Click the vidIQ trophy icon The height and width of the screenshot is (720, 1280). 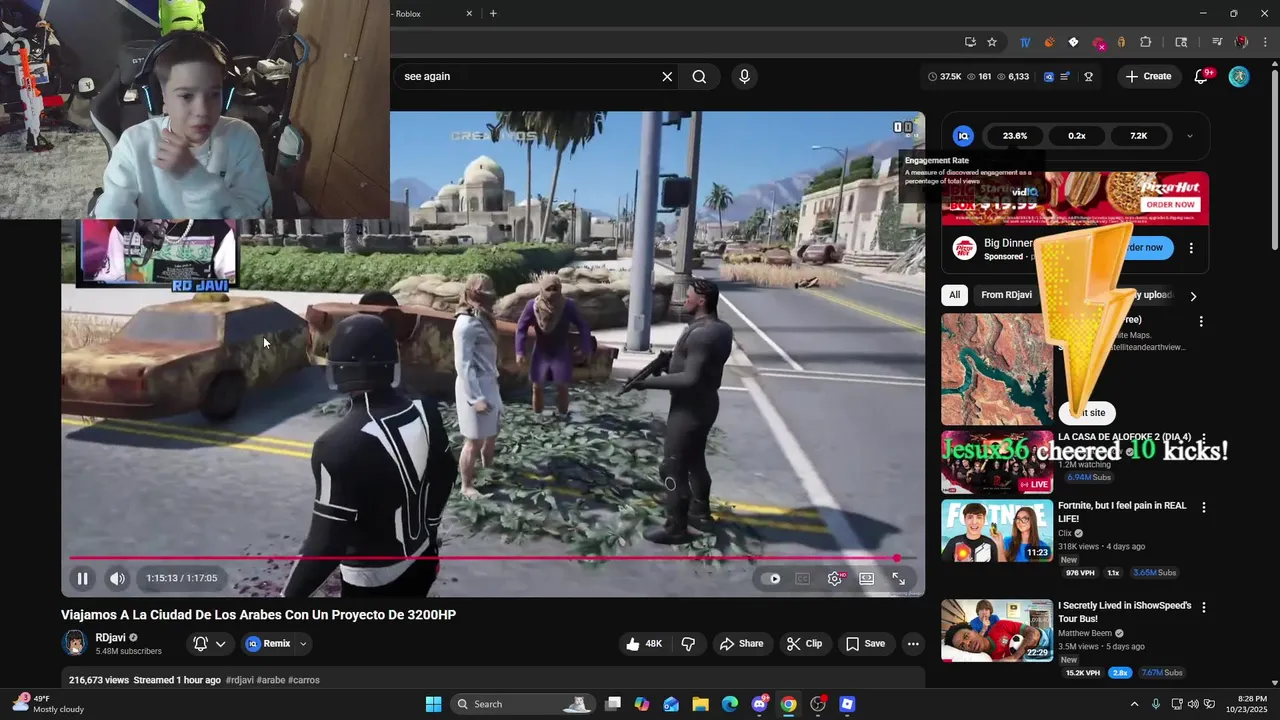(1088, 76)
